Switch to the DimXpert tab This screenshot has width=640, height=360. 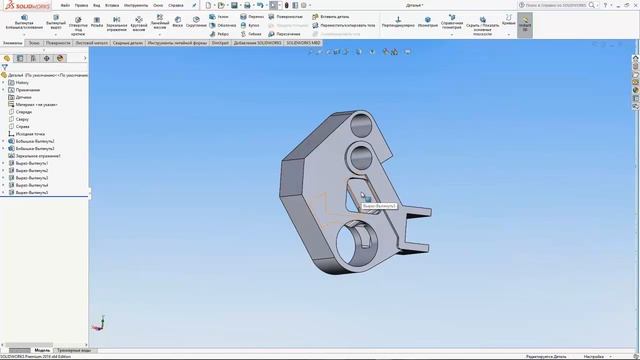pos(220,43)
